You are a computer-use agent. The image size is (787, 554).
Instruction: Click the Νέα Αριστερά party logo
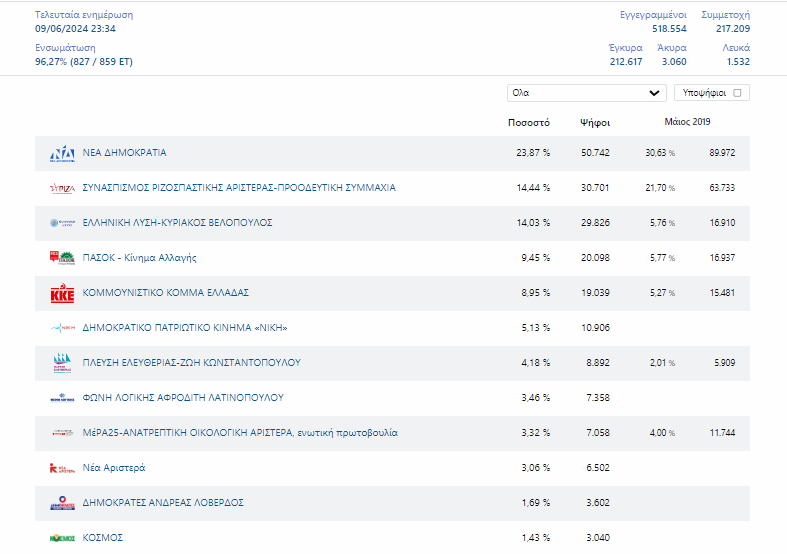[x=62, y=468]
